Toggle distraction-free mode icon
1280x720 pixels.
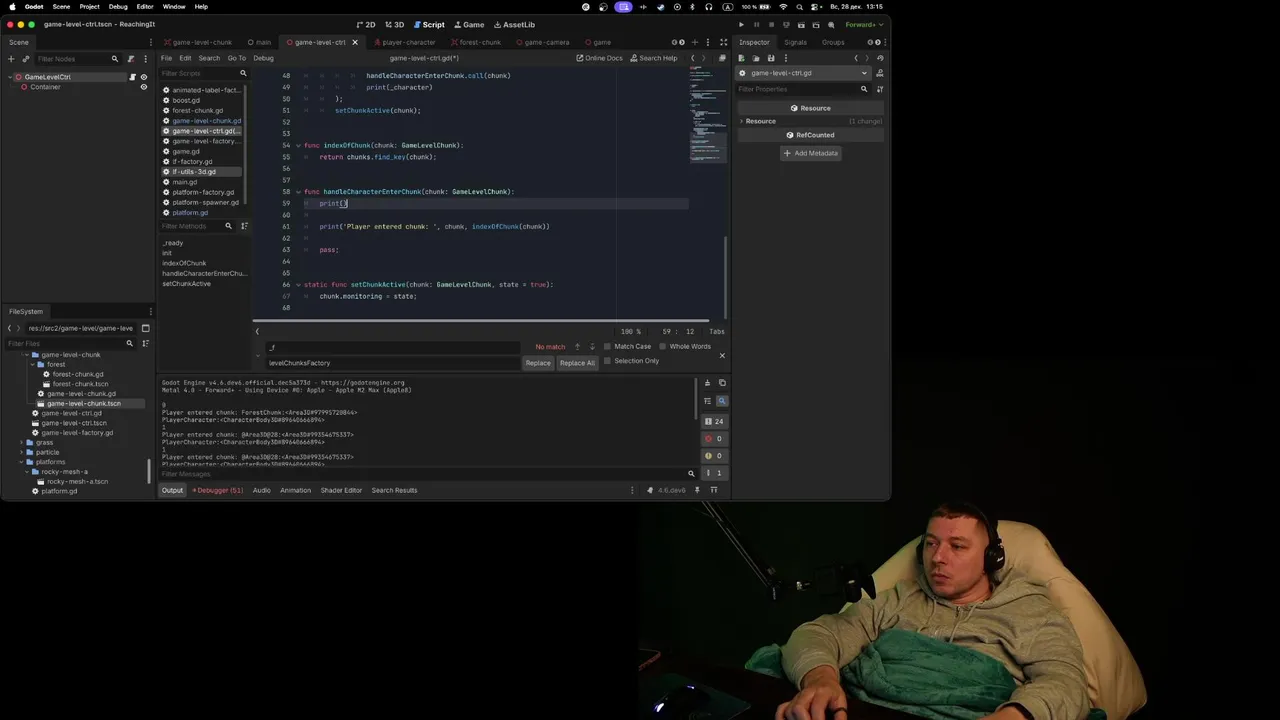(723, 42)
